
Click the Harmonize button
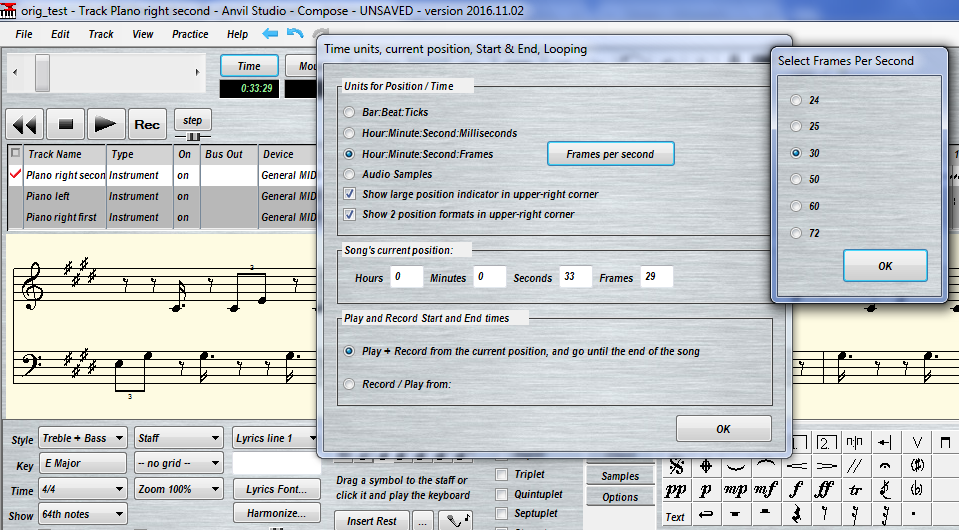276,513
